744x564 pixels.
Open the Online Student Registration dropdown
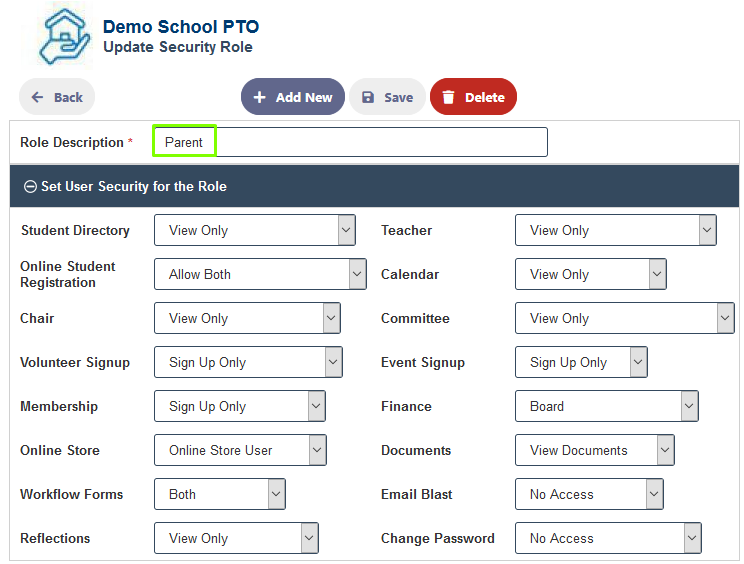click(x=260, y=274)
